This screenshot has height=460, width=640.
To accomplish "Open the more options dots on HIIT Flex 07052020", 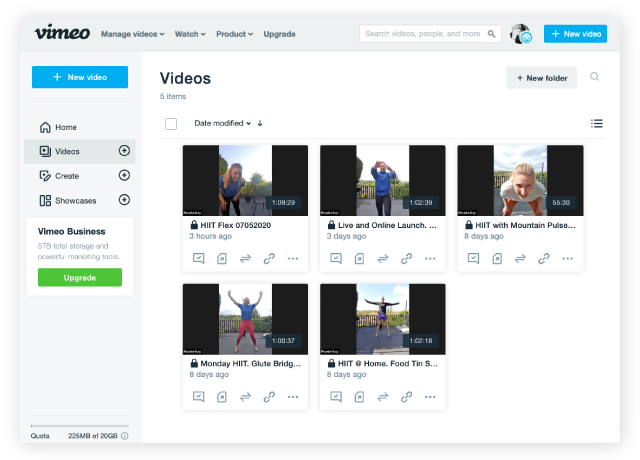I will click(293, 258).
